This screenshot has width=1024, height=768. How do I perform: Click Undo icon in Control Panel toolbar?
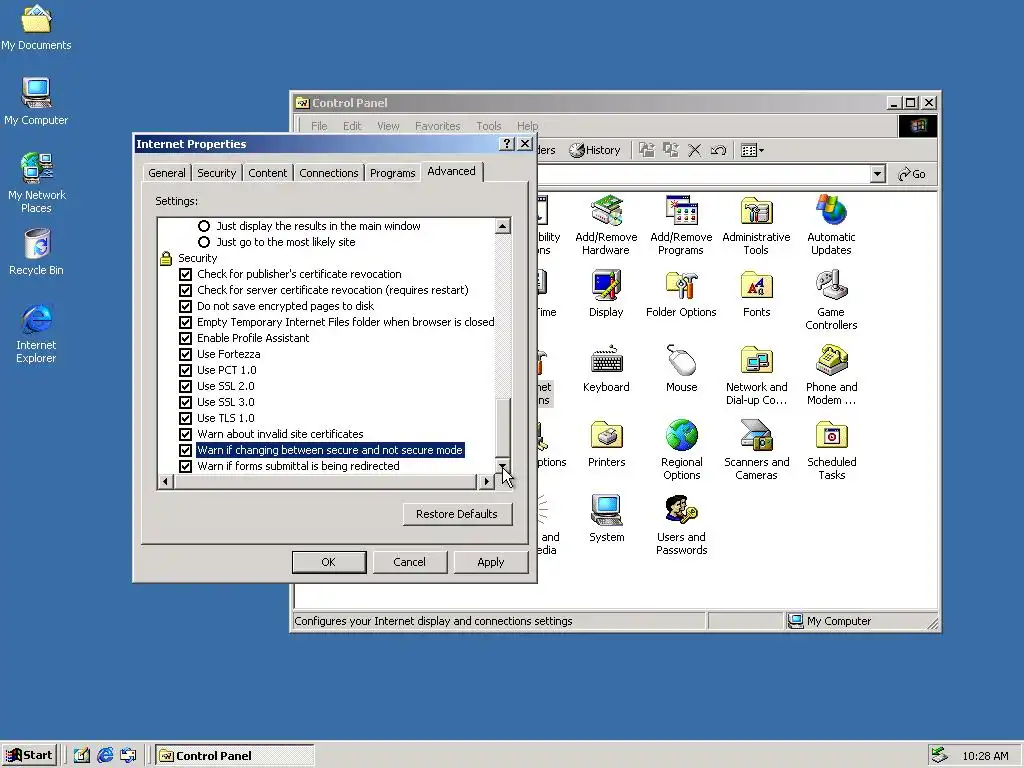[x=718, y=150]
